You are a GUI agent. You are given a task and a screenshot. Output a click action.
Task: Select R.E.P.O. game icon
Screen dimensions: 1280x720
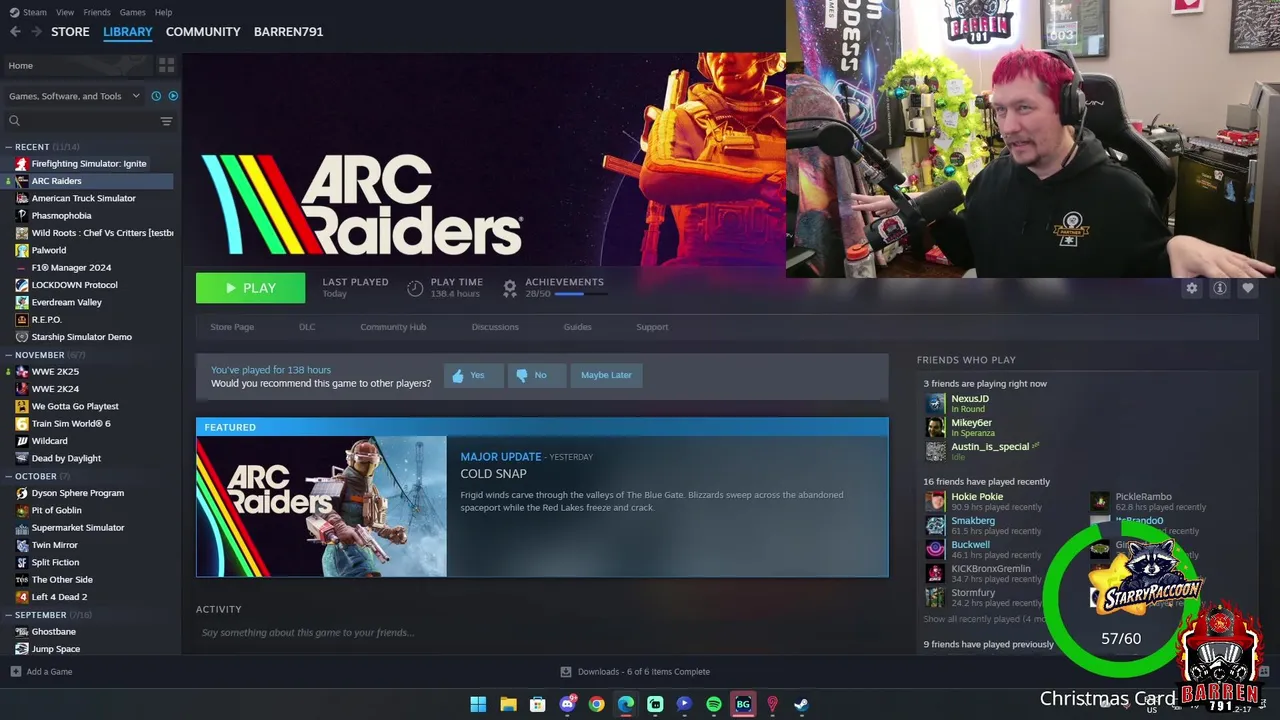tap(22, 320)
